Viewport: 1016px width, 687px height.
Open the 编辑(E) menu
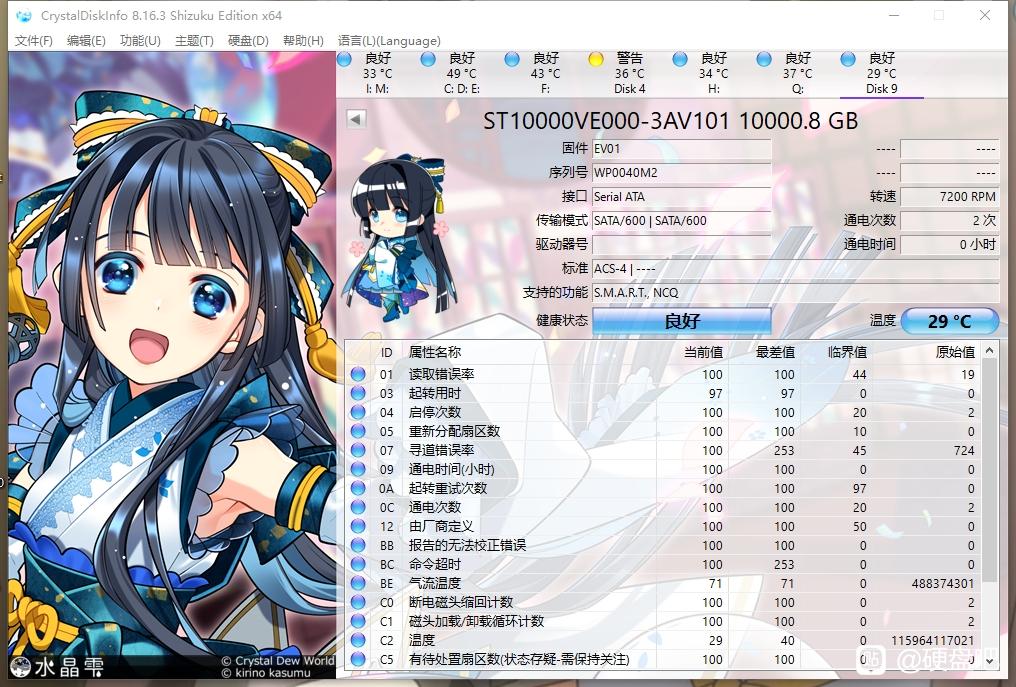tap(86, 41)
